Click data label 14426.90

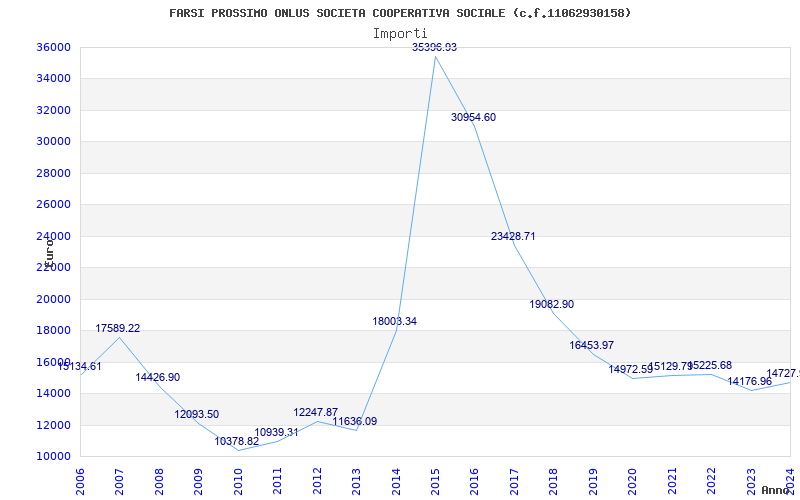[158, 378]
